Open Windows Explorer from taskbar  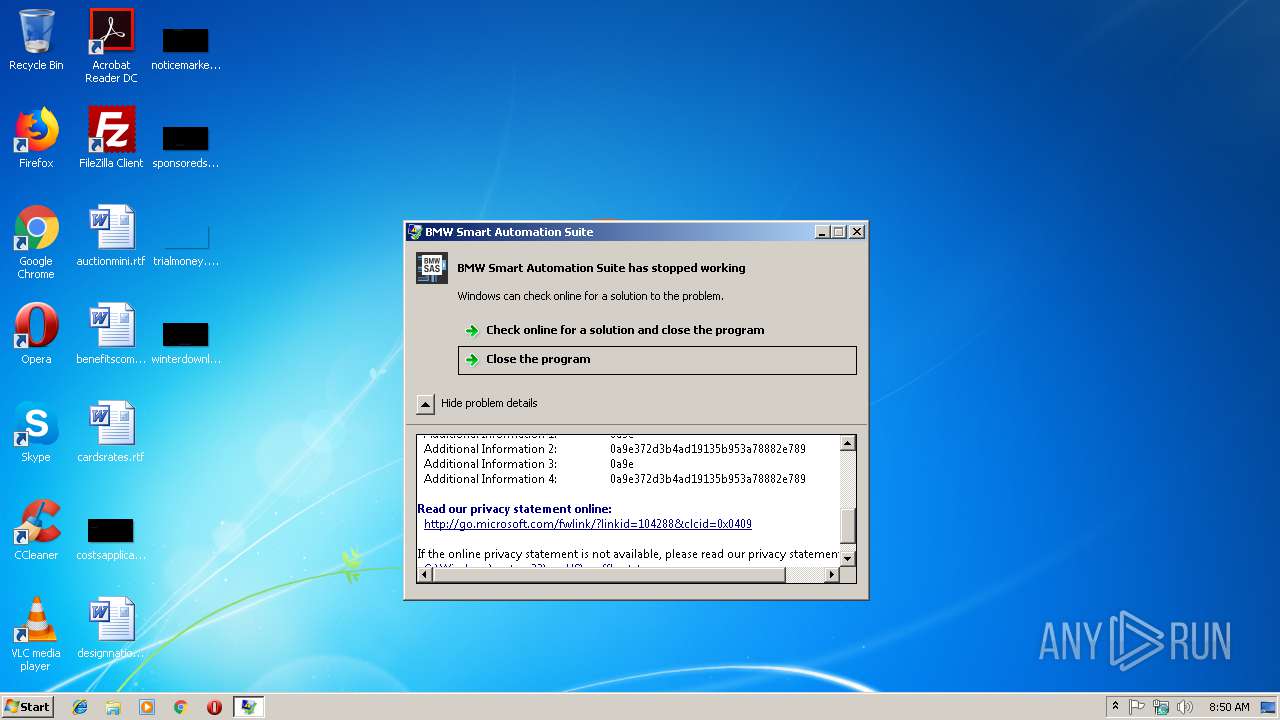(x=113, y=707)
